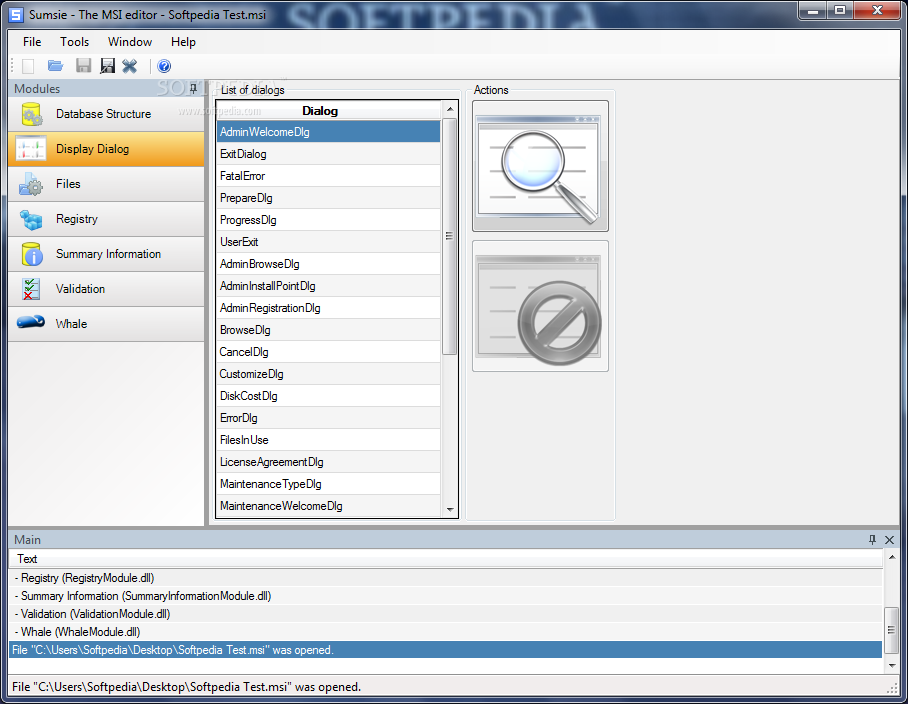Click the Validation checklist icon
This screenshot has height=704, width=908.
pyautogui.click(x=31, y=289)
